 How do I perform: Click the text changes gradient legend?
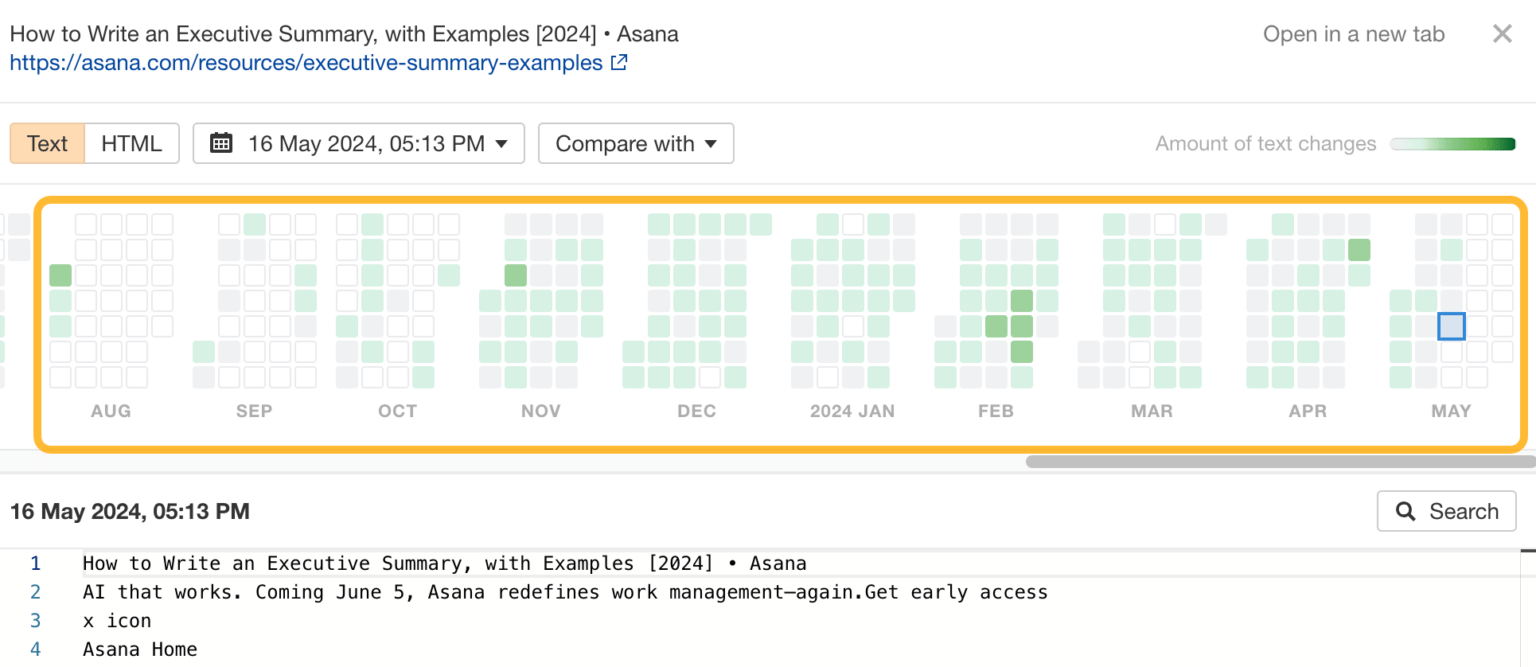pyautogui.click(x=1452, y=144)
